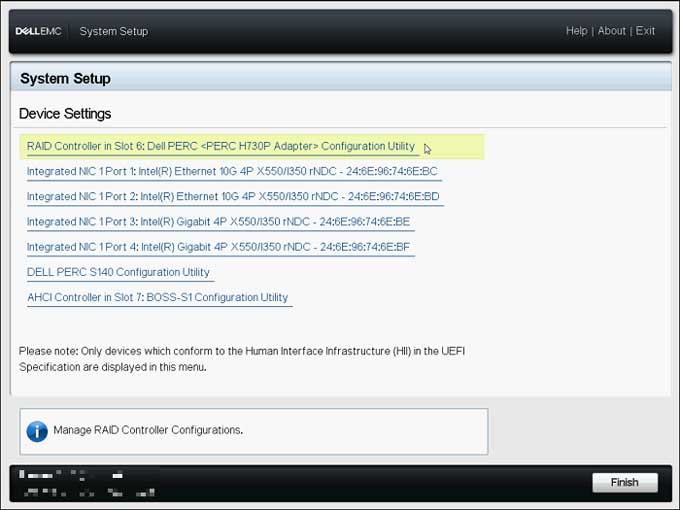Click System Setup text beside Dell logo
Screen dimensions: 680x510
pos(114,31)
